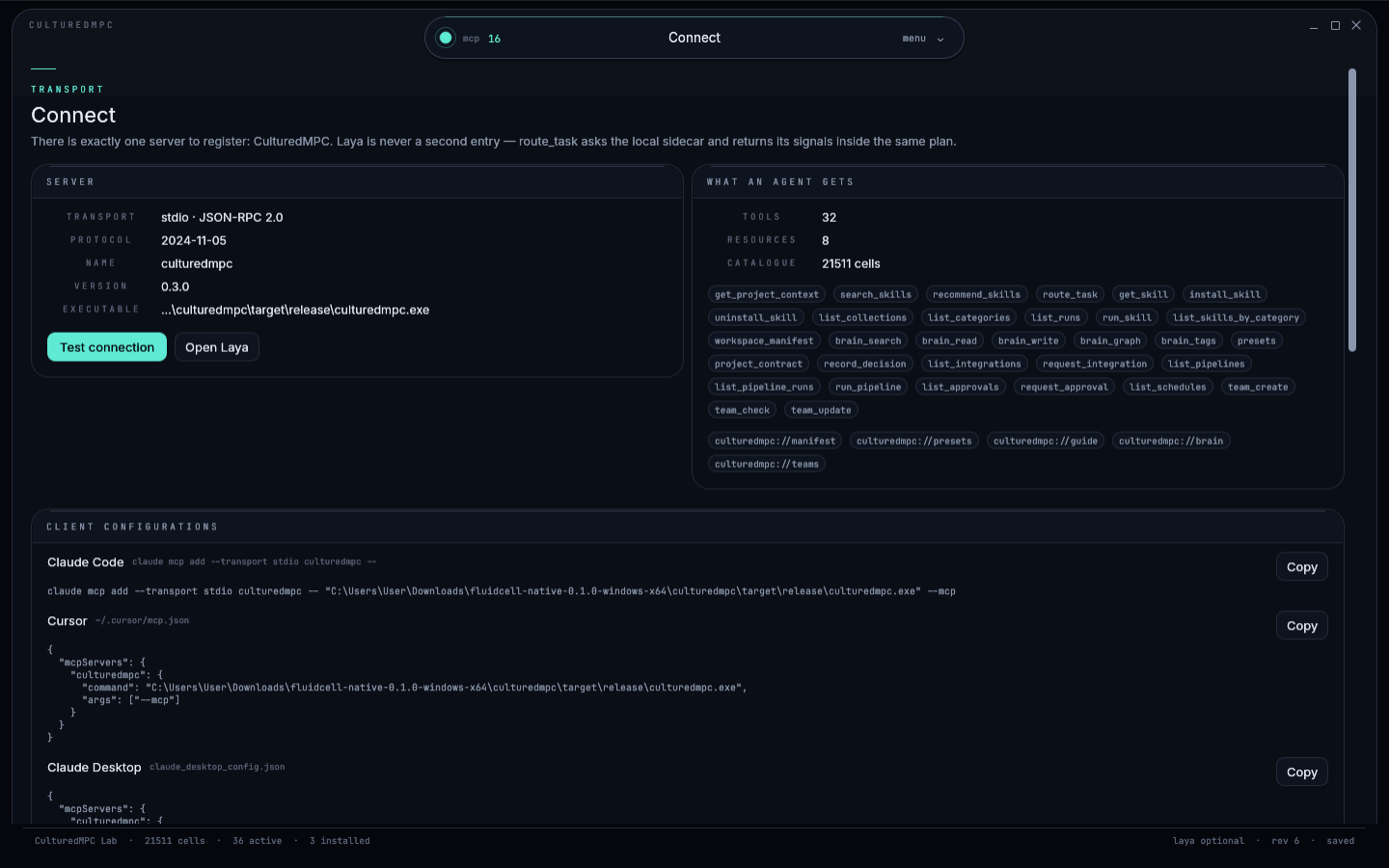Viewport: 1389px width, 868px height.
Task: Open the menu dropdown chevron
Action: pos(940,40)
